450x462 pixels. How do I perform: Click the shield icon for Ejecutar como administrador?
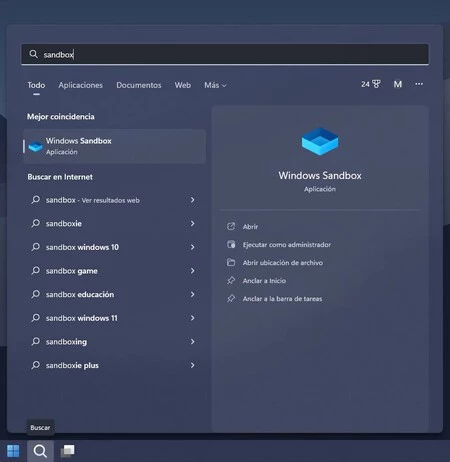[x=231, y=245]
